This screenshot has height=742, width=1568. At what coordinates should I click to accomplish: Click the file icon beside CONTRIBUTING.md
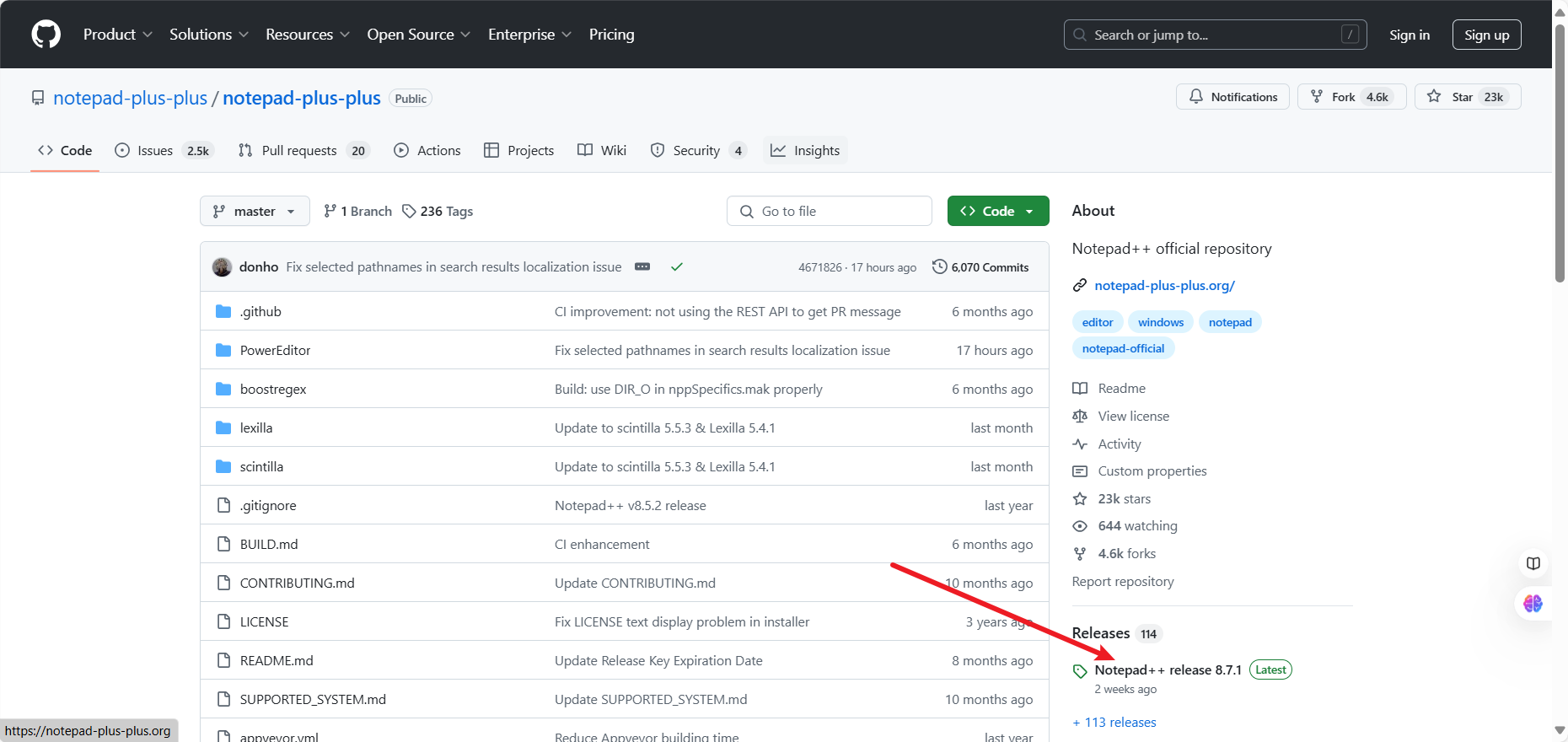(223, 583)
